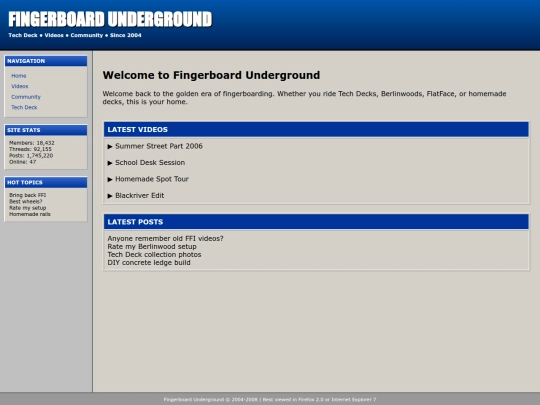The width and height of the screenshot is (540, 405).
Task: Click the Hot Topics panel header
Action: [46, 183]
